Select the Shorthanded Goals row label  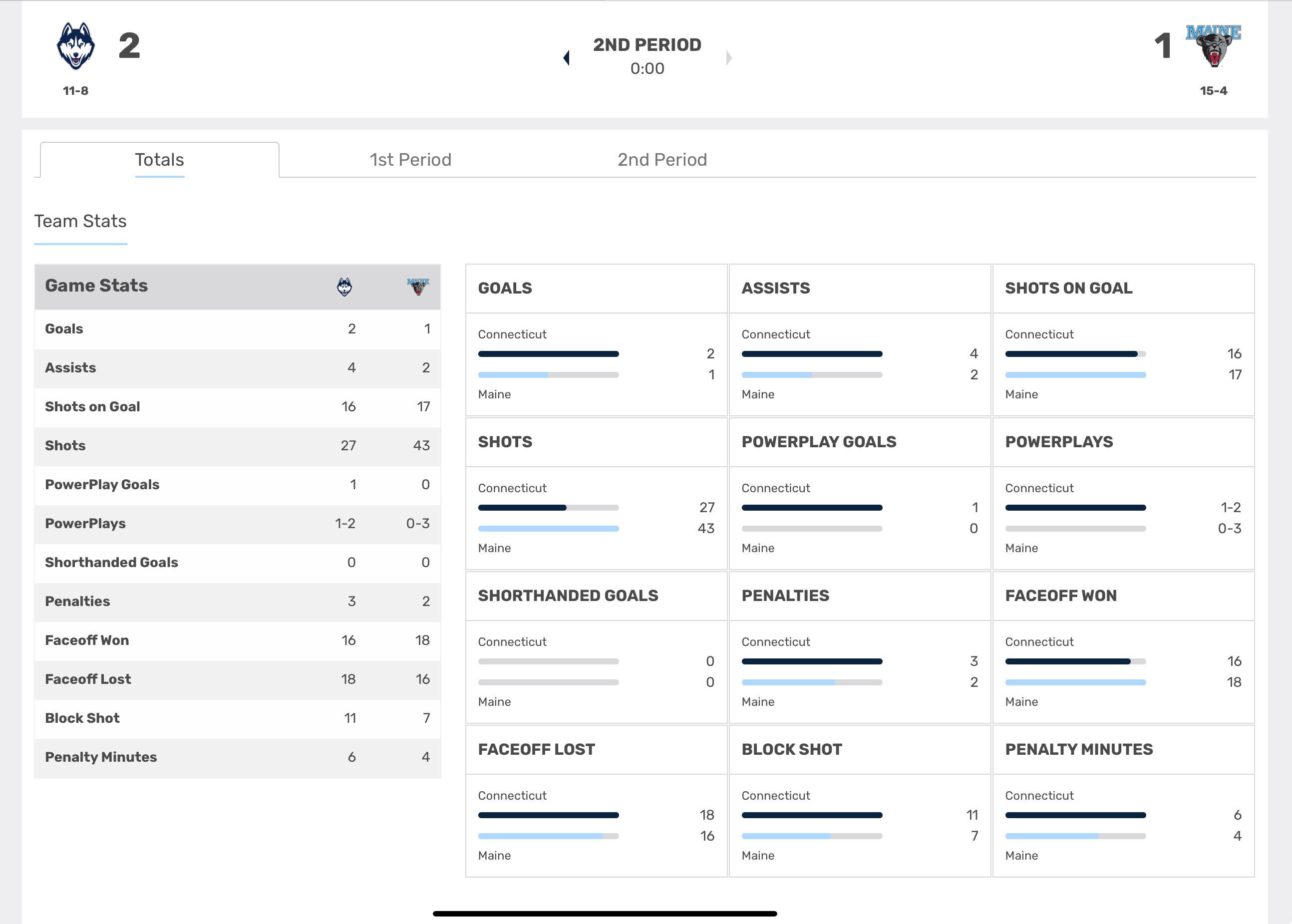[x=111, y=563]
